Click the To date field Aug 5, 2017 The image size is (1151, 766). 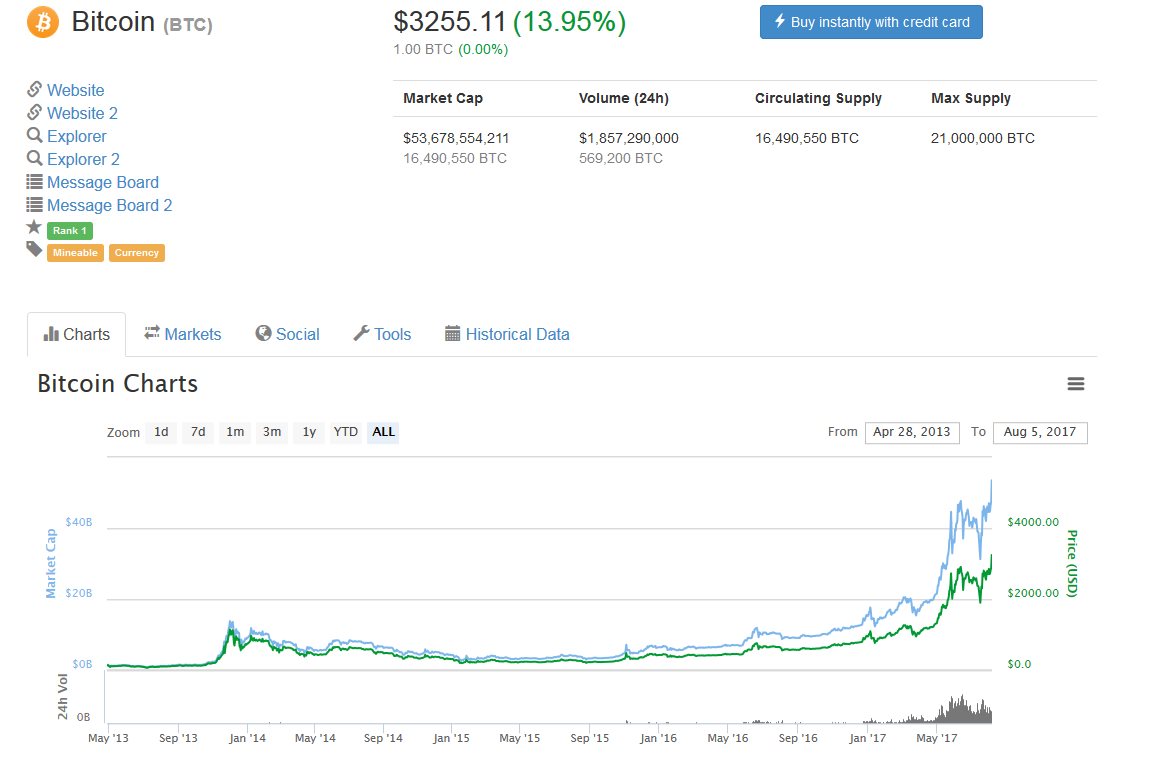(x=1040, y=432)
